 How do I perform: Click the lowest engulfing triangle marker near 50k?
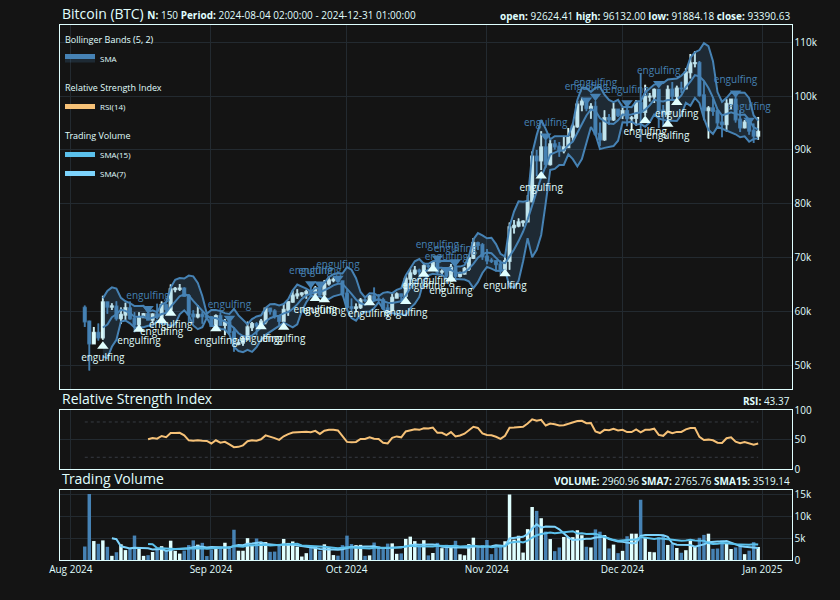coord(103,345)
